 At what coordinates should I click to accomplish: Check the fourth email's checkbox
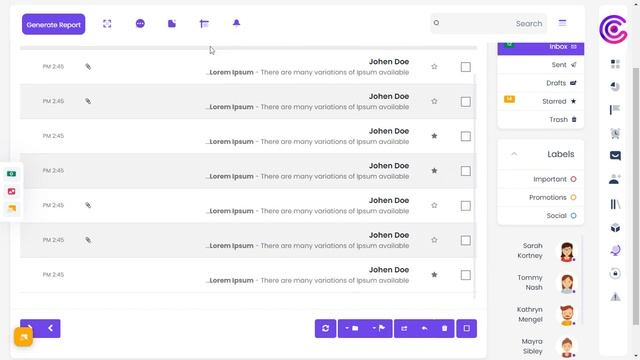pyautogui.click(x=465, y=171)
